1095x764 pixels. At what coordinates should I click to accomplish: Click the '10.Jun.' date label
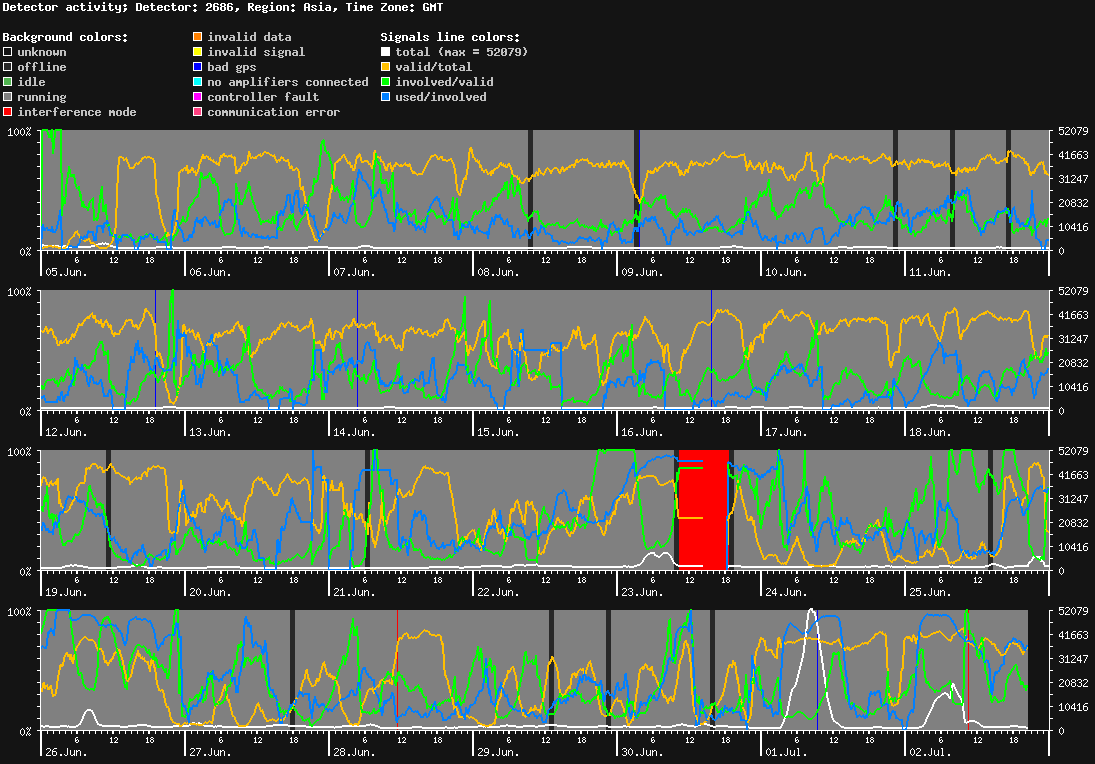(786, 272)
